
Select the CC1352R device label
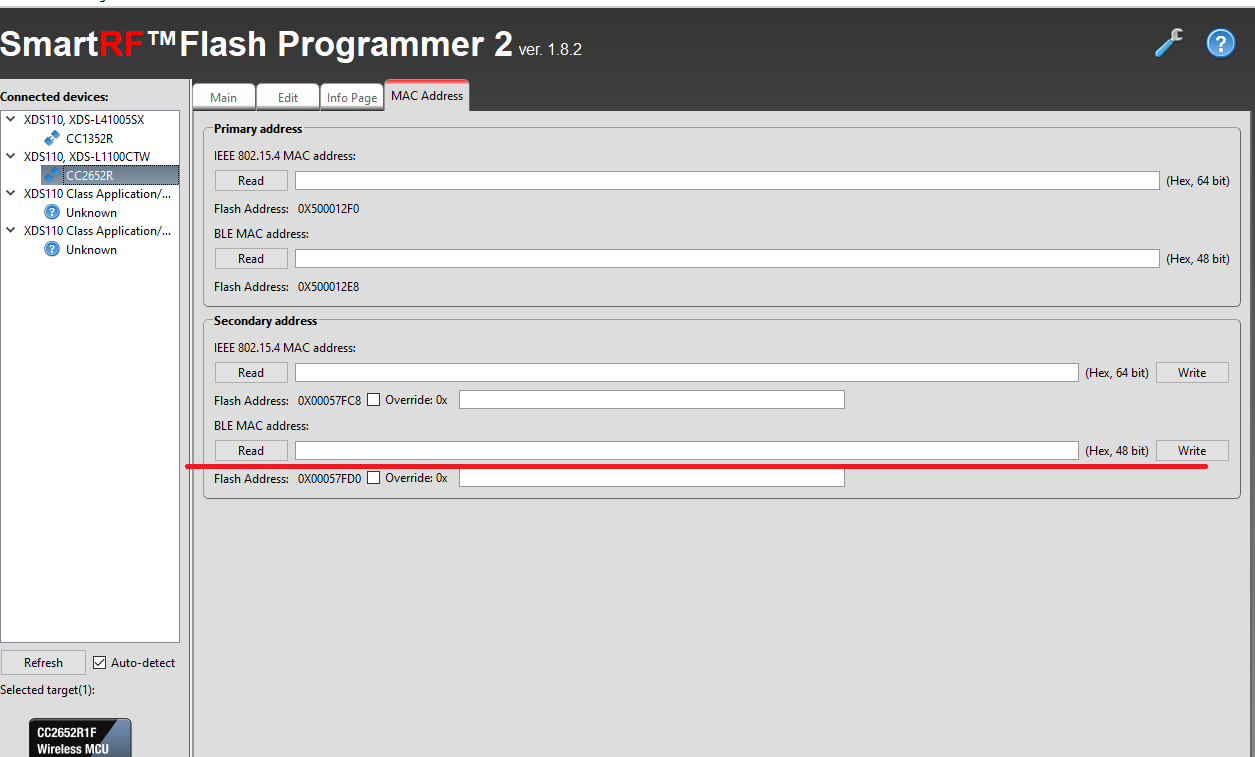90,138
